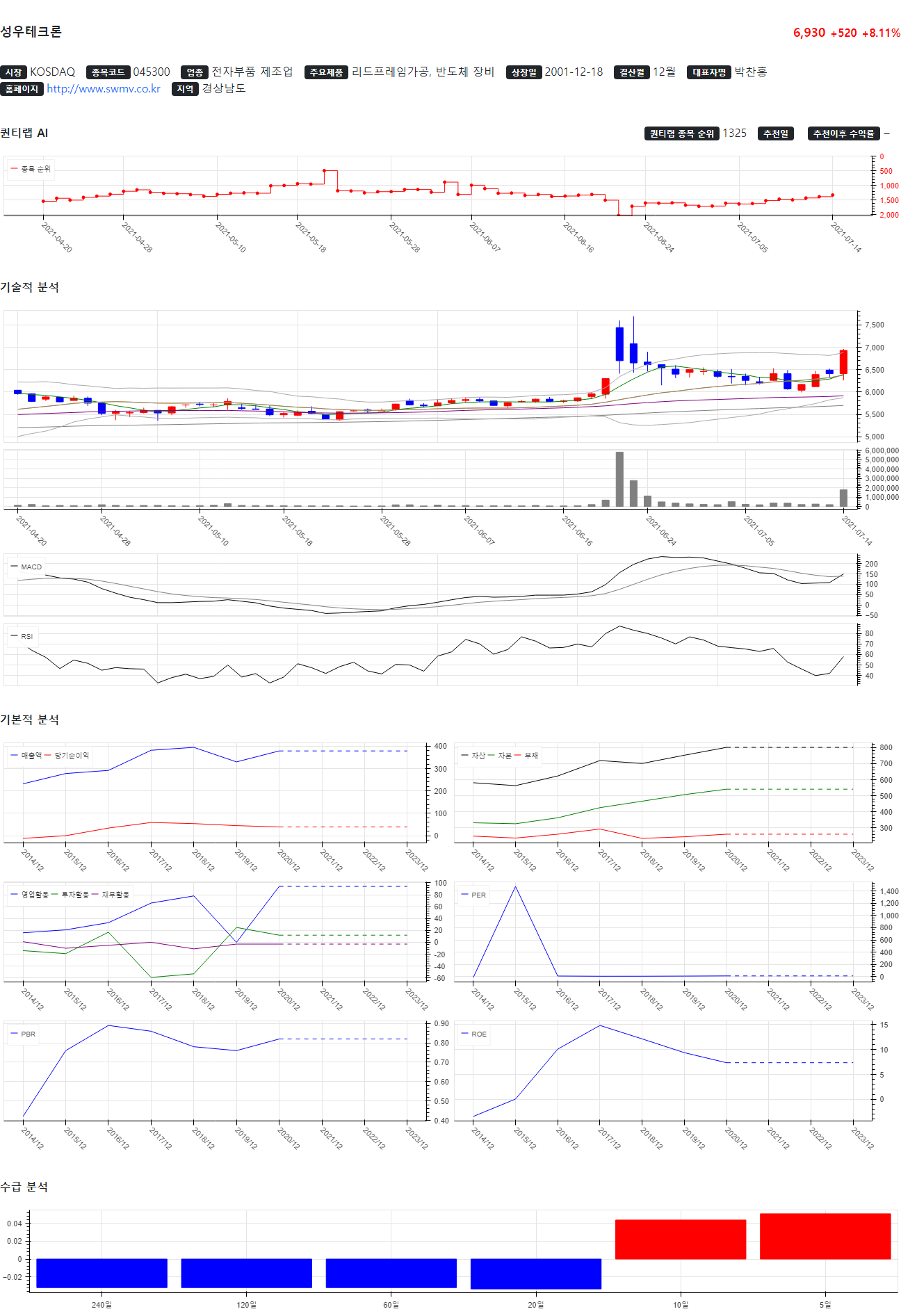
Task: Click the blue bar above 120일
Action: coord(246,1273)
